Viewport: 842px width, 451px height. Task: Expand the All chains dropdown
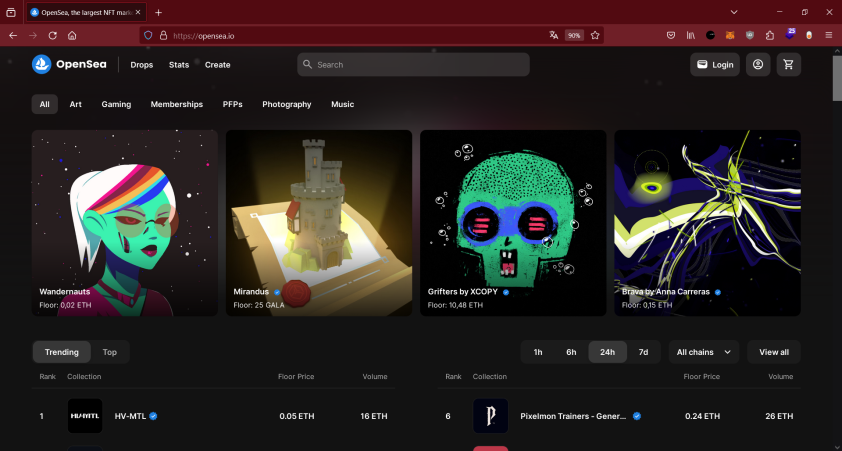(704, 352)
